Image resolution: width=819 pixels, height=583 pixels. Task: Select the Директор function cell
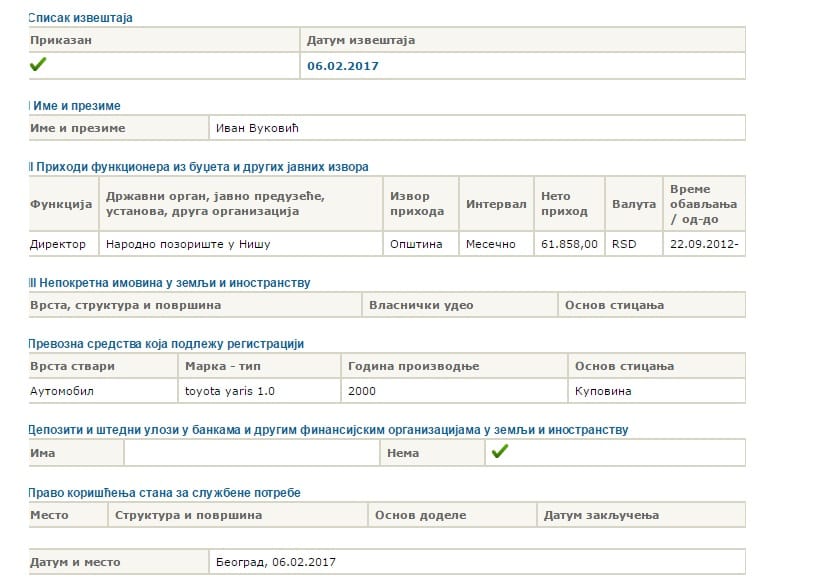(58, 243)
